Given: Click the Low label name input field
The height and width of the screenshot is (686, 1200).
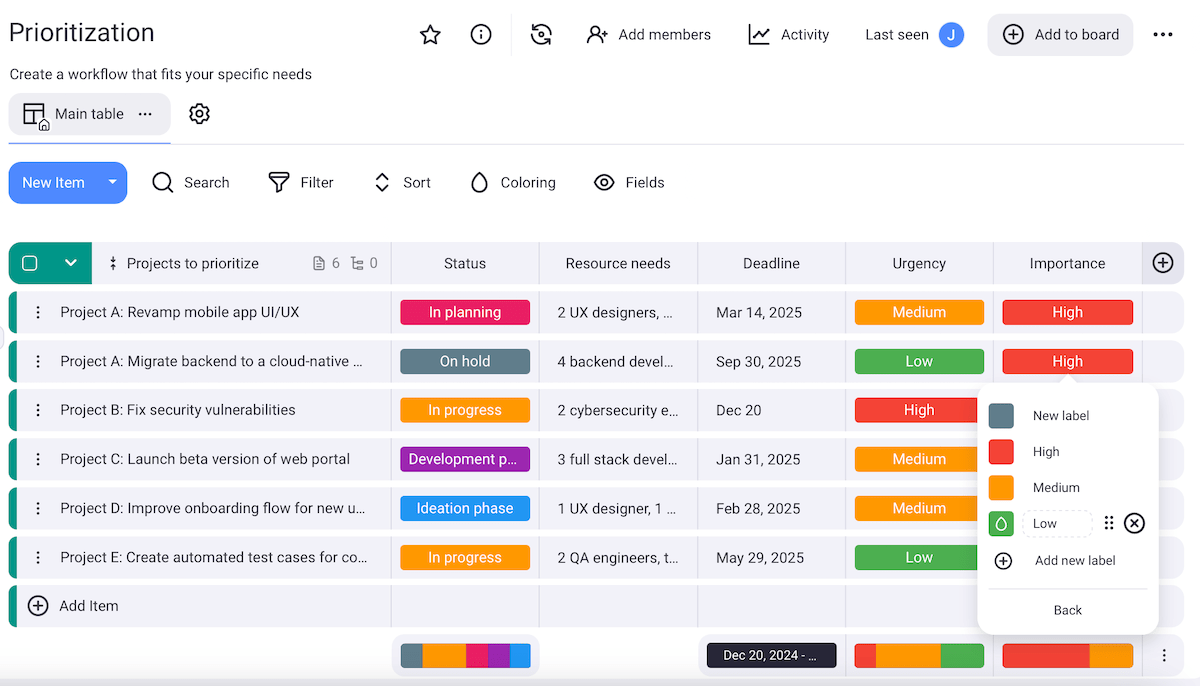Looking at the screenshot, I should click(x=1056, y=523).
